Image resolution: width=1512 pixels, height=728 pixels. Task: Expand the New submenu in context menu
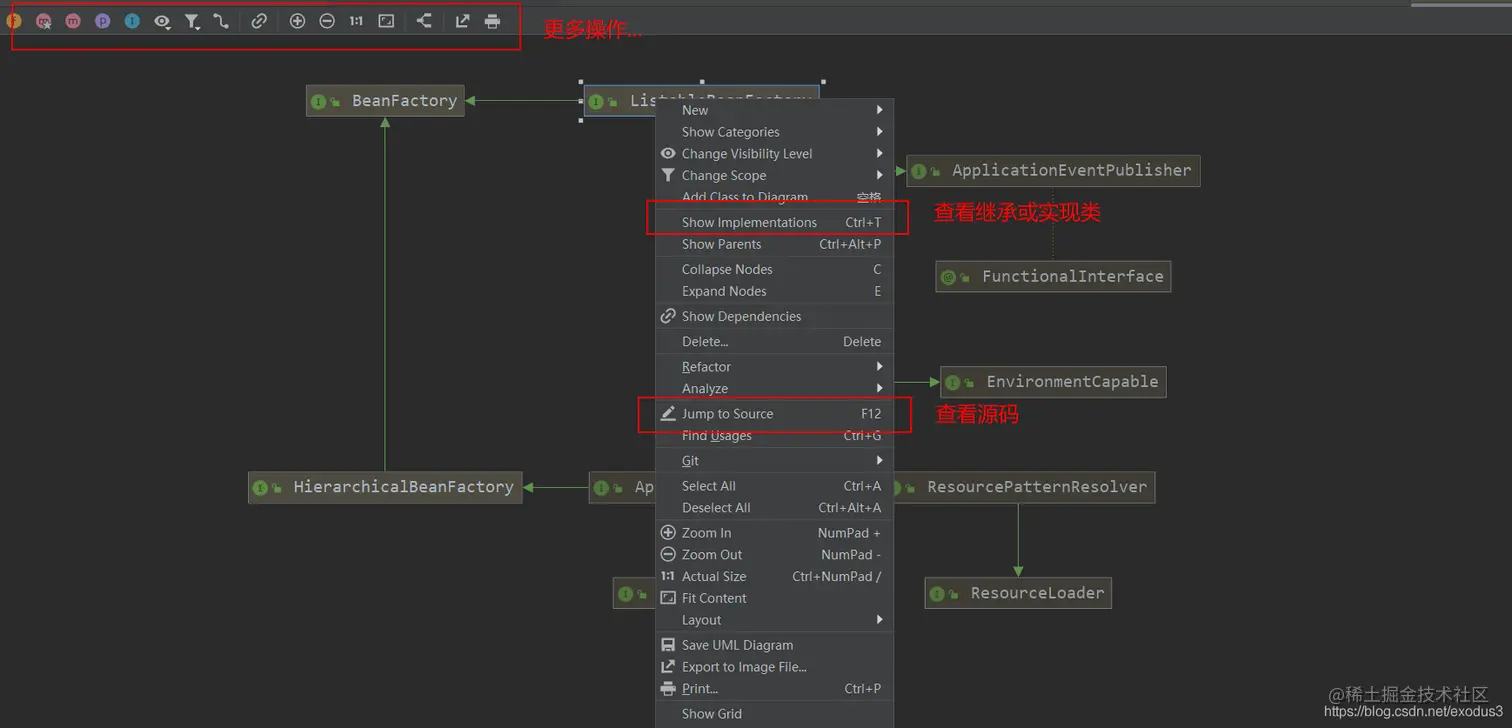[774, 110]
